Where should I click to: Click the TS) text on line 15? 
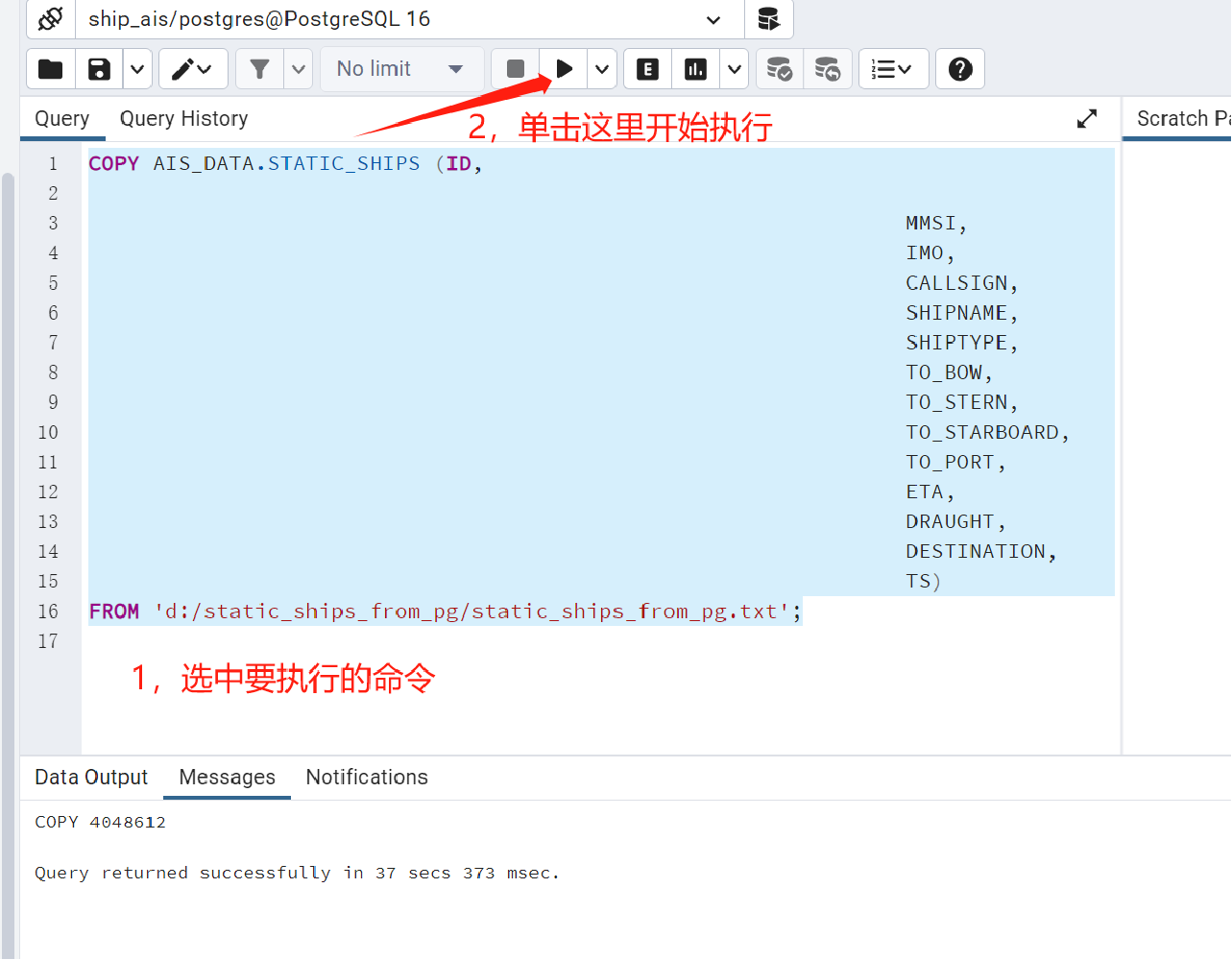pos(923,582)
